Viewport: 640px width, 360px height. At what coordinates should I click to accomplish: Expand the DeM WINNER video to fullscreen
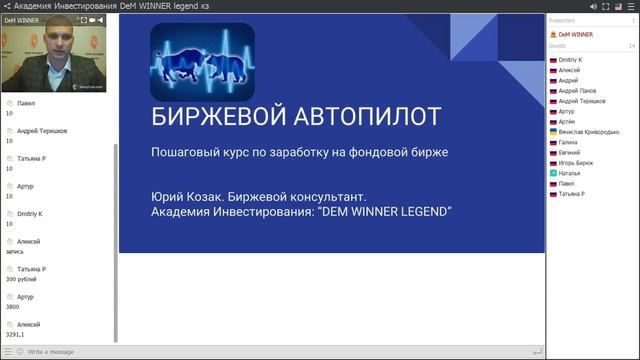pos(84,20)
